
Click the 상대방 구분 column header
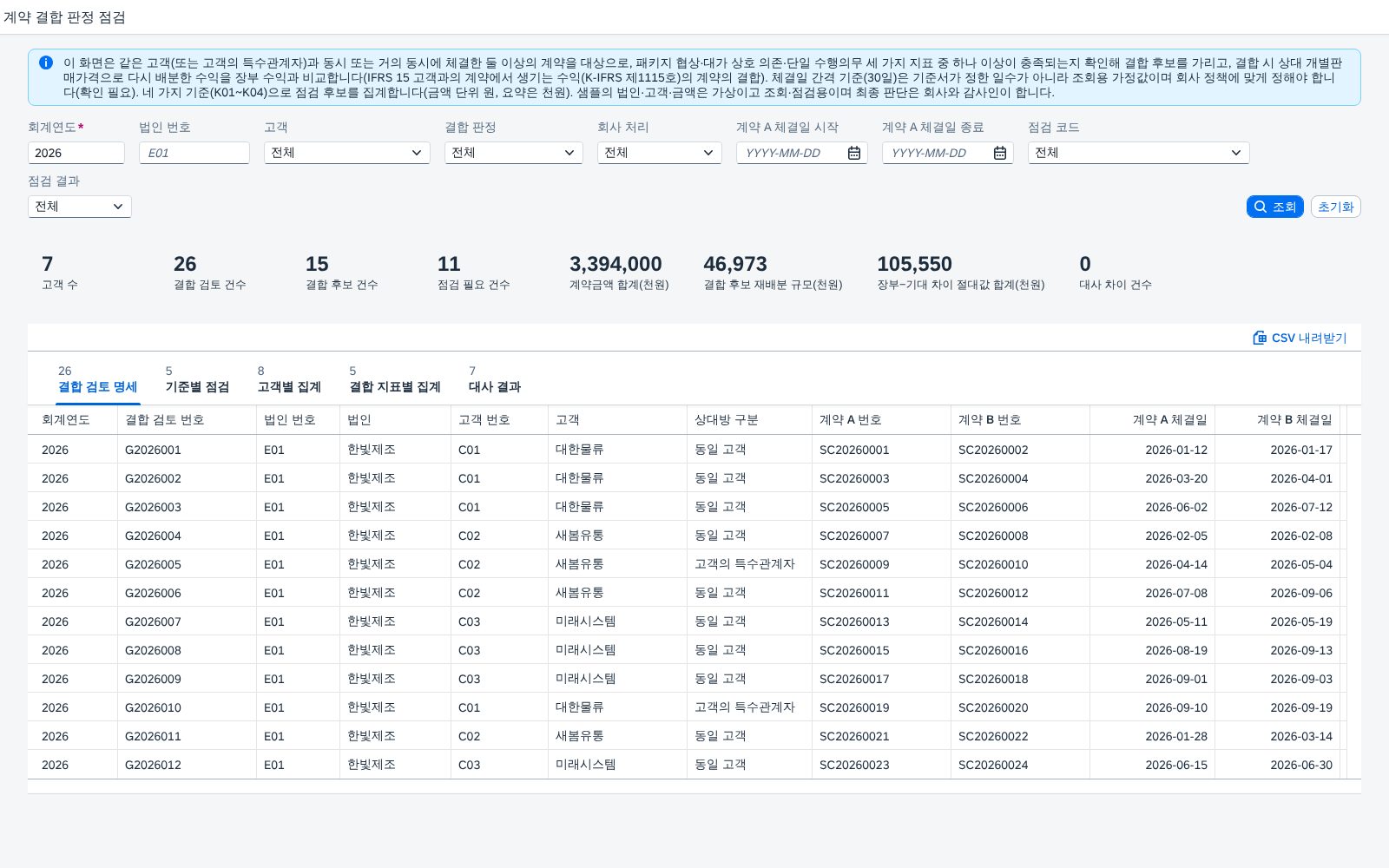point(749,420)
